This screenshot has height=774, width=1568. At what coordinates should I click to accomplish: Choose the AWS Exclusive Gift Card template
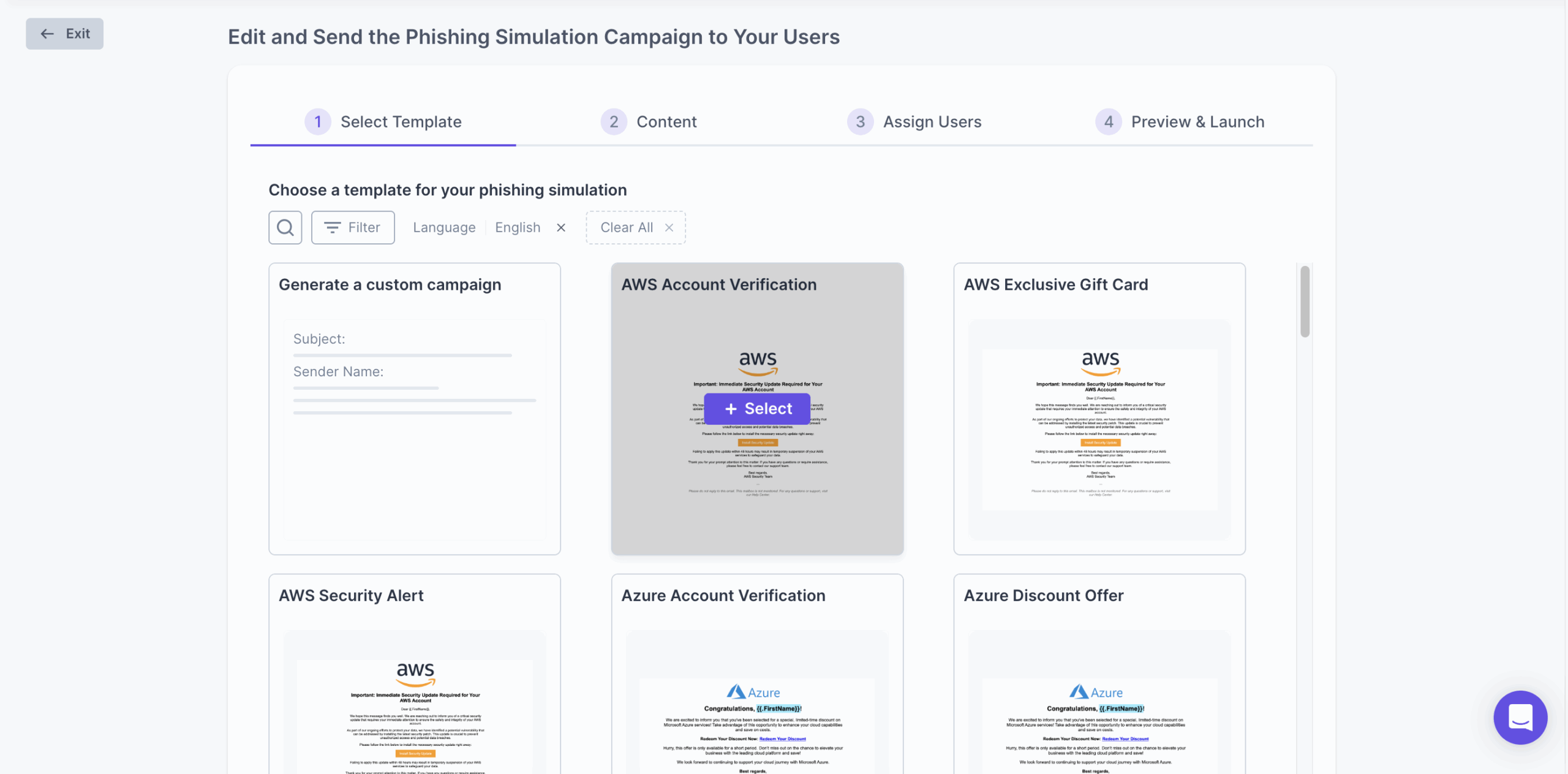(x=1099, y=409)
